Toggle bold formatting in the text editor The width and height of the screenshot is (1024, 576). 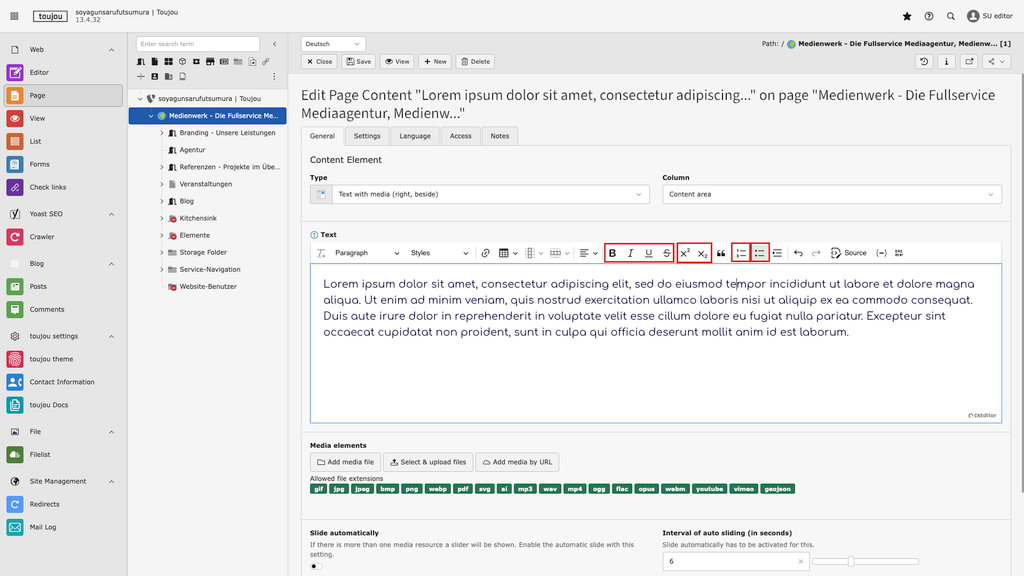(612, 253)
